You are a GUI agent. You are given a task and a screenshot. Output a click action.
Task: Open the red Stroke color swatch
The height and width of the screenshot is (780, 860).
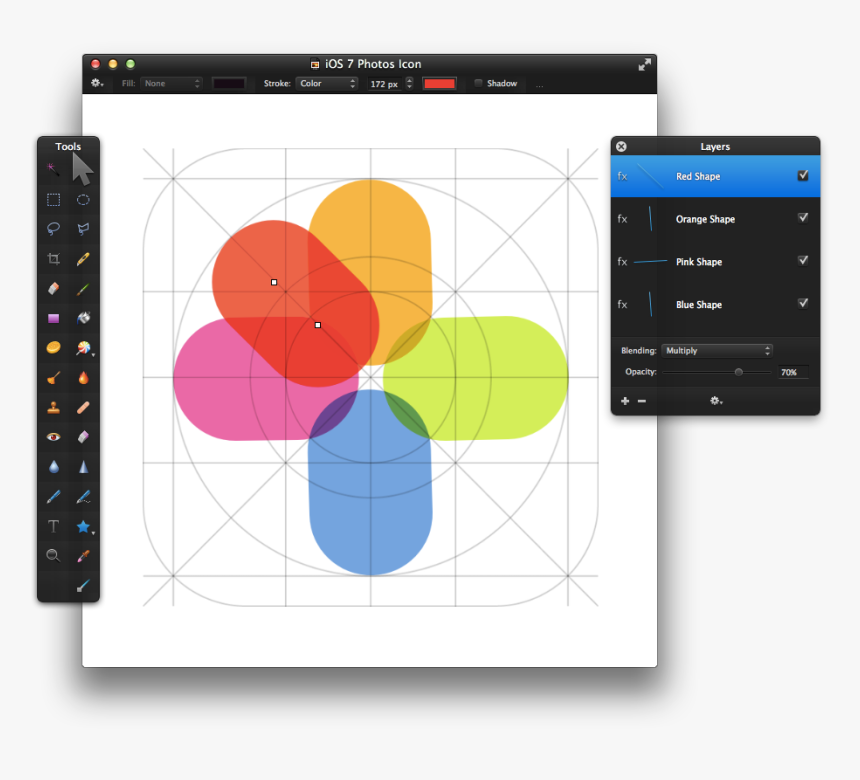(439, 83)
